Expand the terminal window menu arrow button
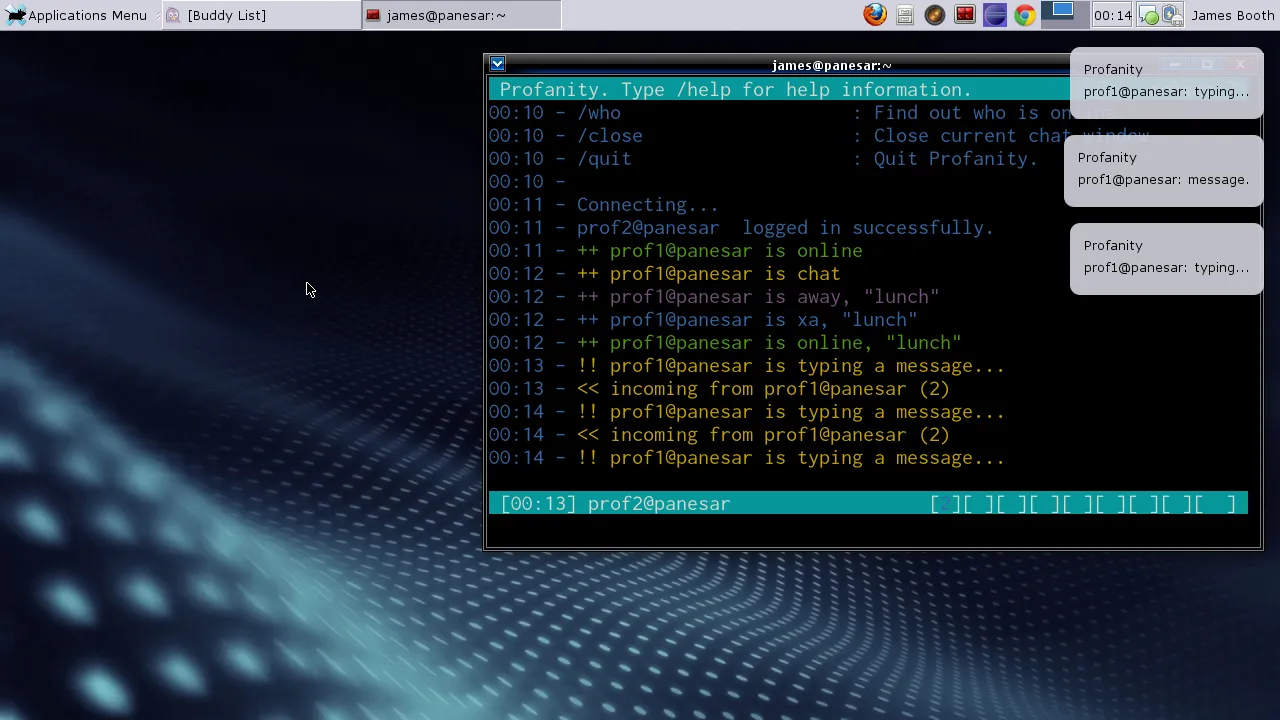1280x720 pixels. pyautogui.click(x=497, y=64)
